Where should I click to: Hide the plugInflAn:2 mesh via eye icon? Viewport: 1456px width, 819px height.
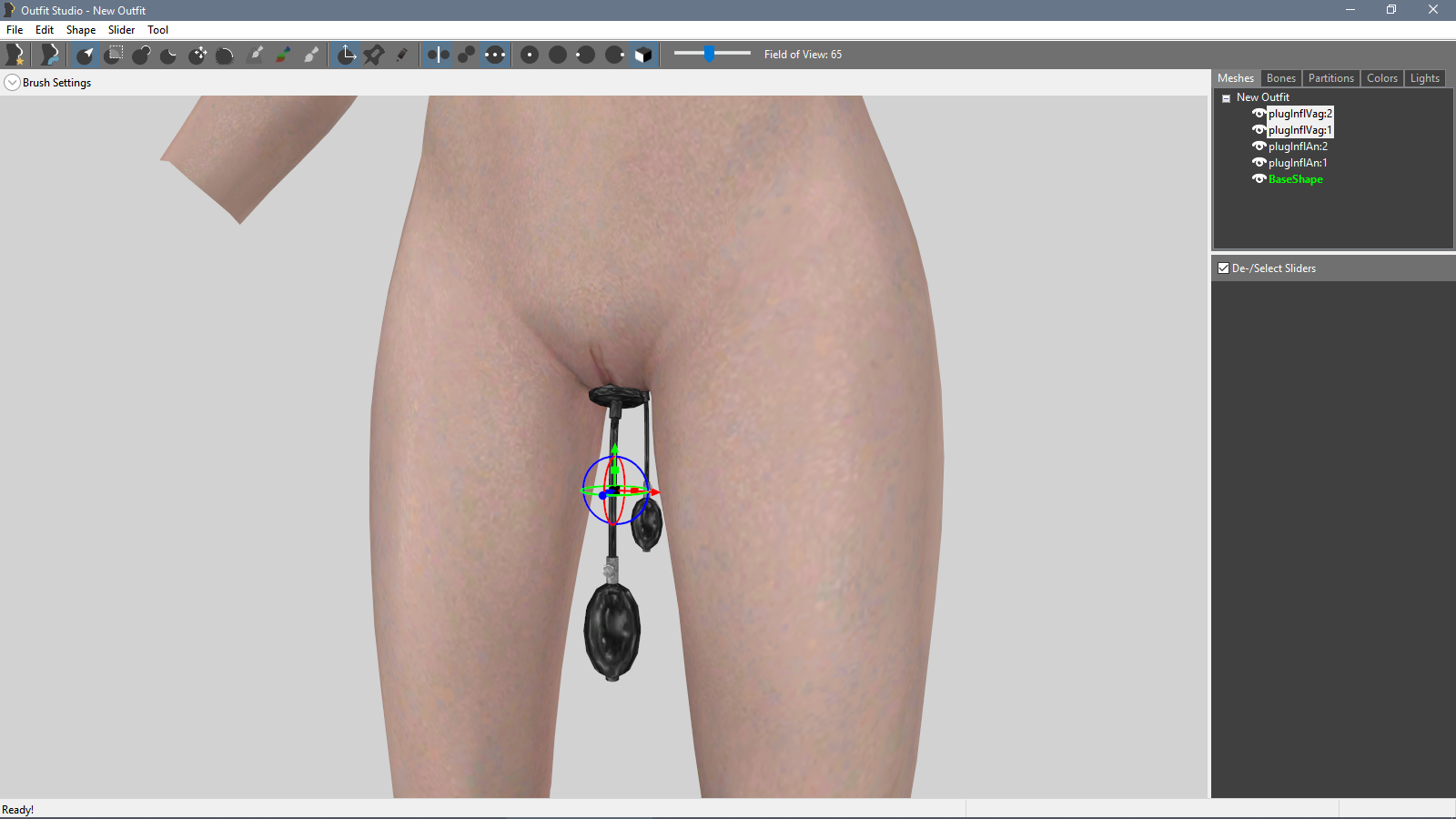click(x=1259, y=147)
